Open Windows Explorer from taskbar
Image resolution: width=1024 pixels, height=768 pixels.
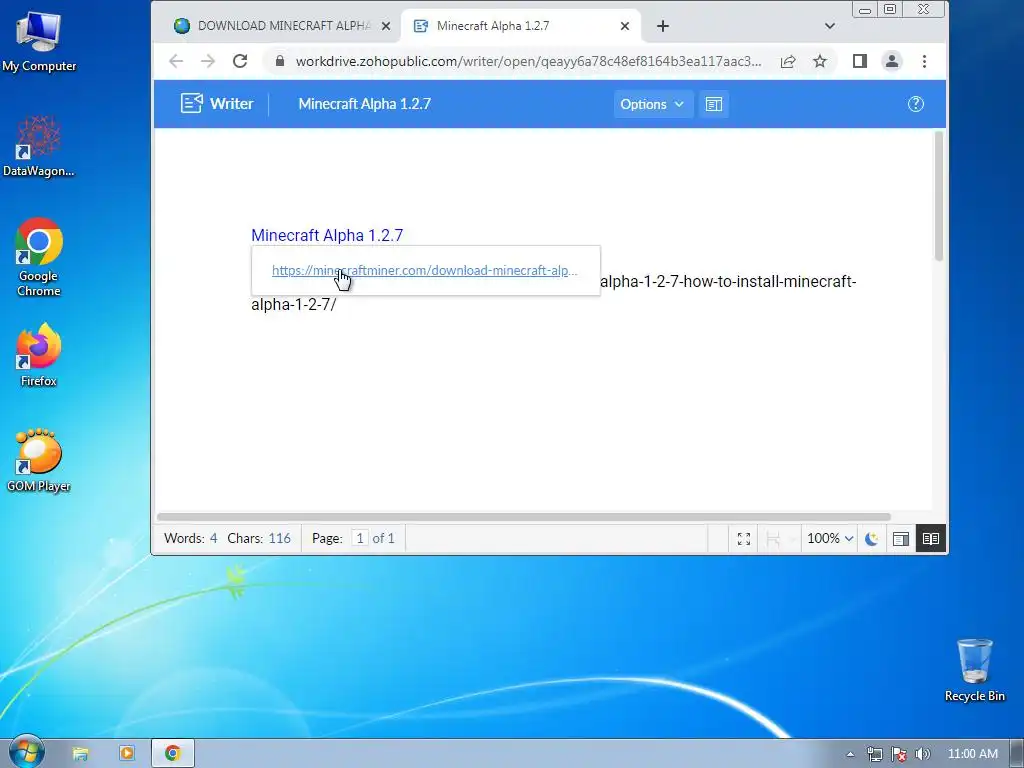[x=80, y=754]
